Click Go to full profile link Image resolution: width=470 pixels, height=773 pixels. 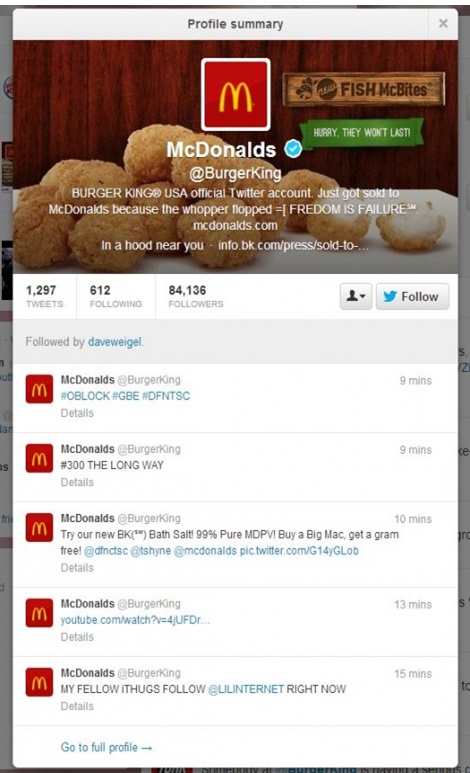point(106,747)
